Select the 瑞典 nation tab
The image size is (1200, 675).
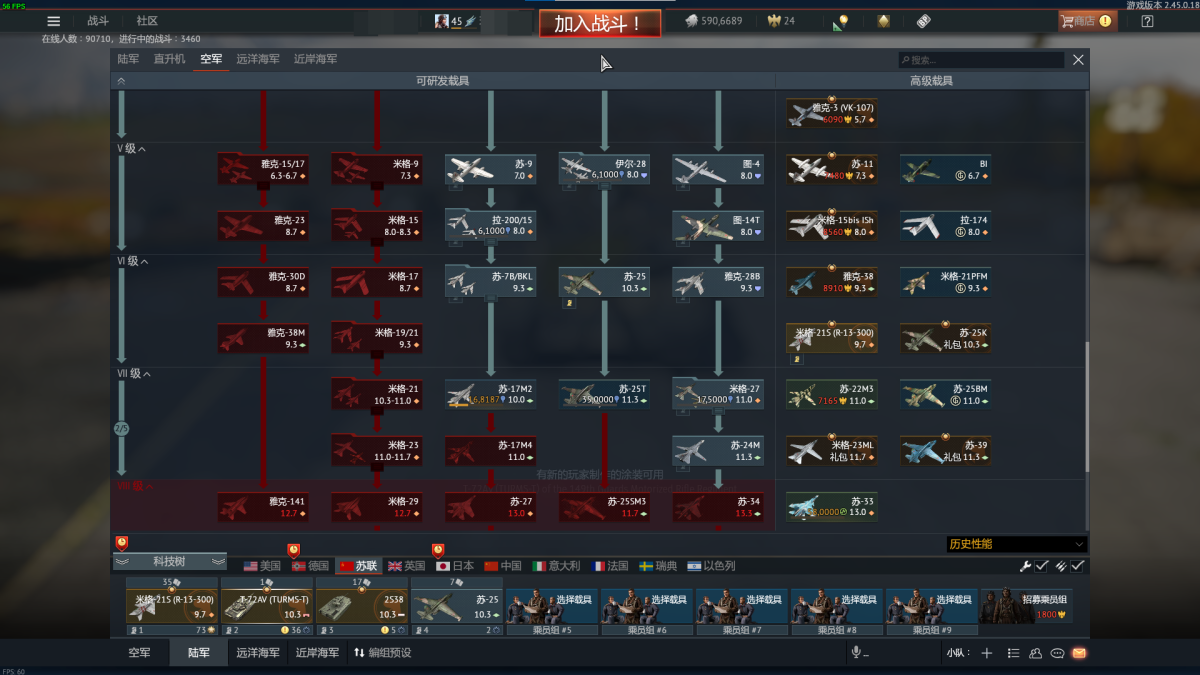coord(658,566)
